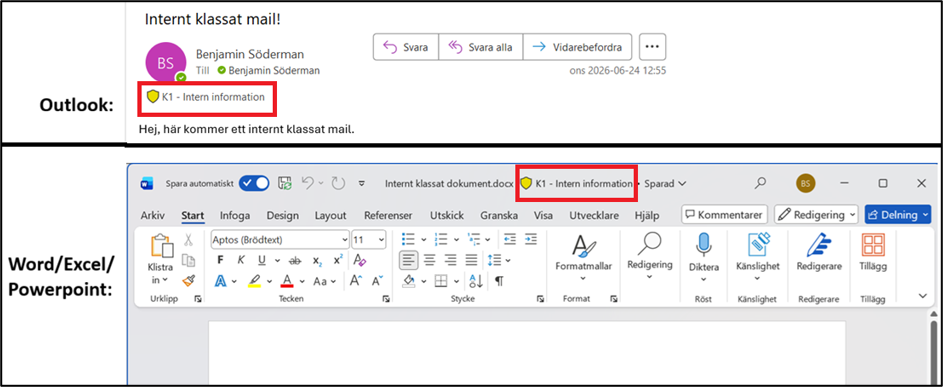This screenshot has height=387, width=943.
Task: Open the more actions ellipsis in Outlook
Action: (x=653, y=47)
